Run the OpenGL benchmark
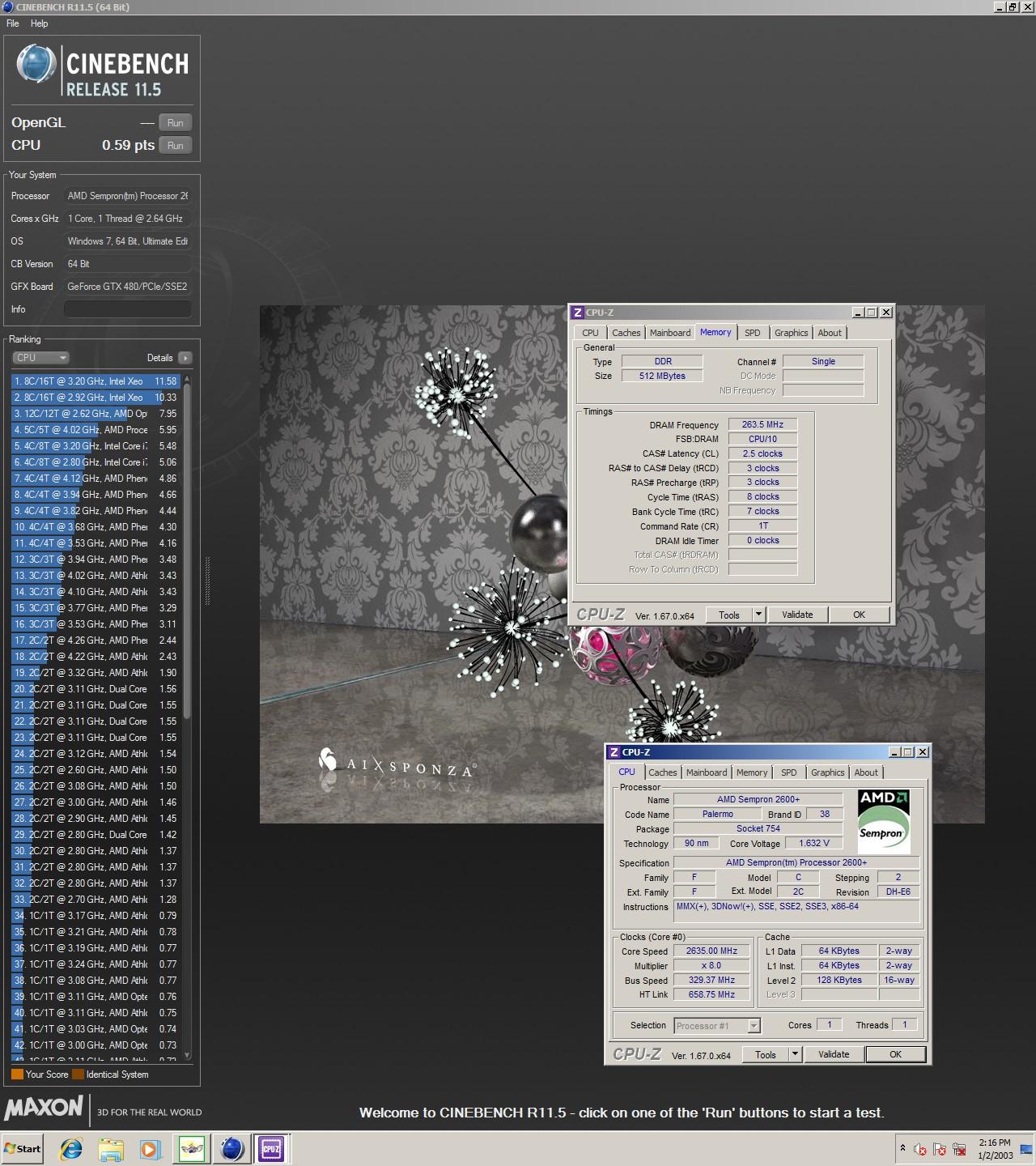Screen dimensions: 1036x1166 coord(176,122)
